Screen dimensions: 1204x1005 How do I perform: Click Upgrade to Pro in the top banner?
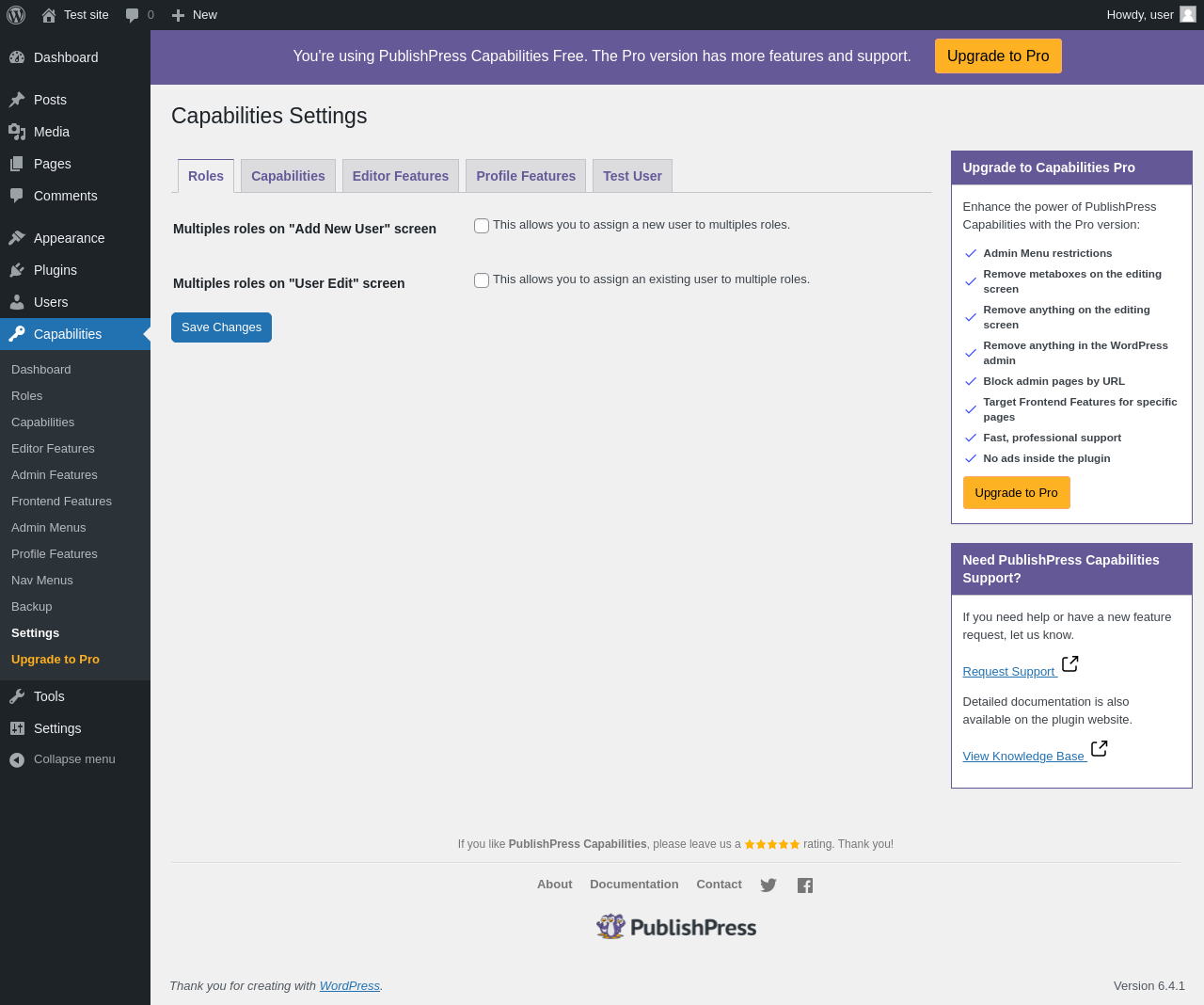pyautogui.click(x=998, y=56)
